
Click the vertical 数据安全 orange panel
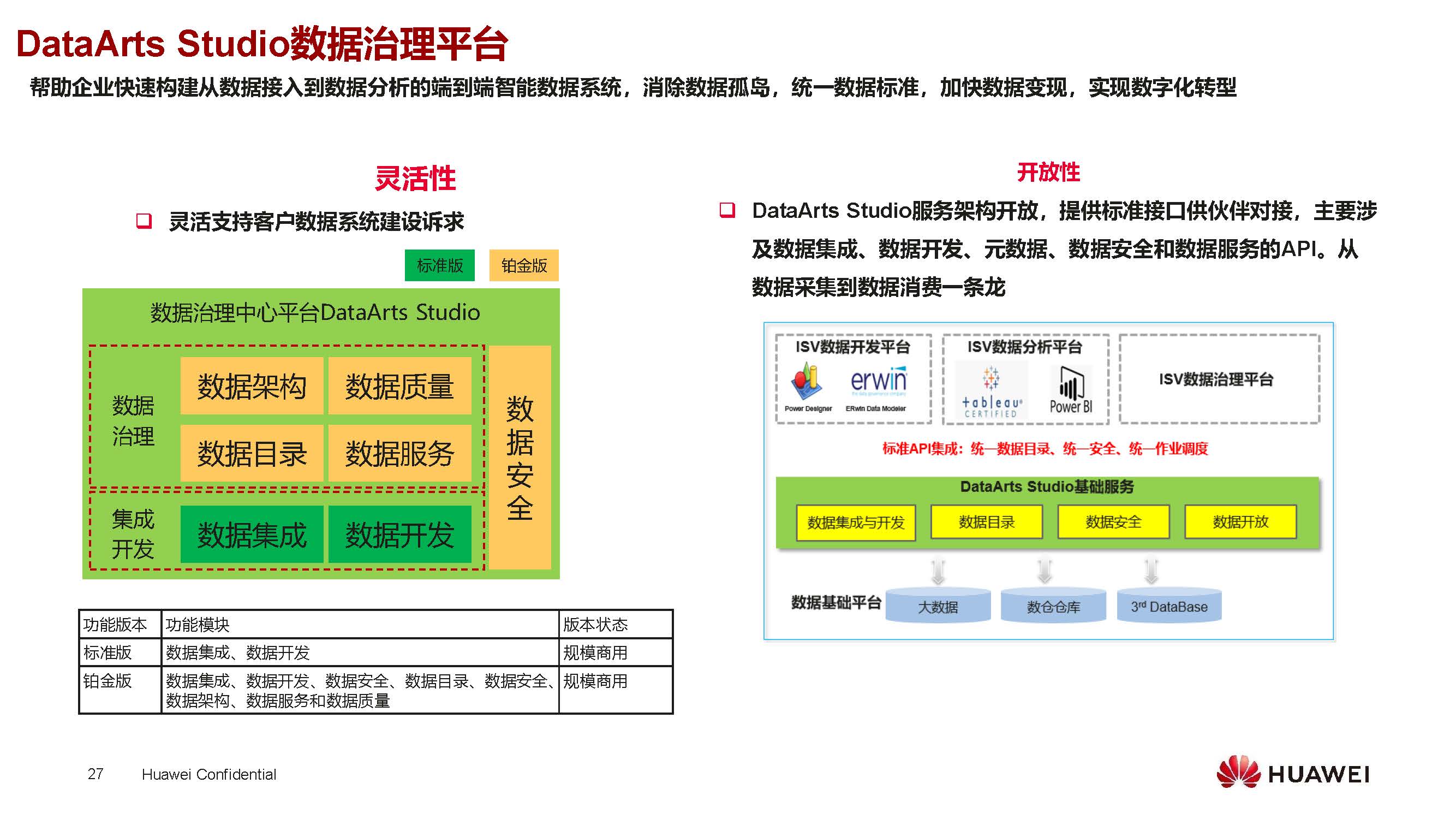click(520, 457)
